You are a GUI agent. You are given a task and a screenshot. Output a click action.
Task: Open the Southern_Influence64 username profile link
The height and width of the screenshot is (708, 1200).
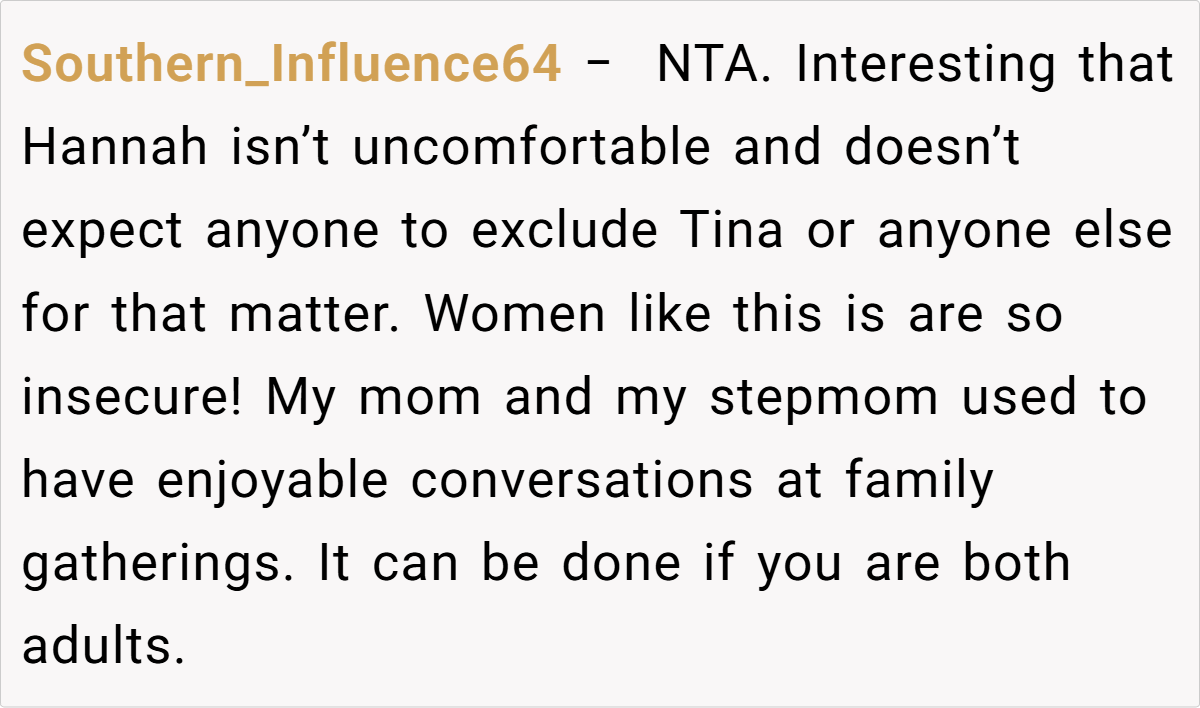click(x=291, y=65)
